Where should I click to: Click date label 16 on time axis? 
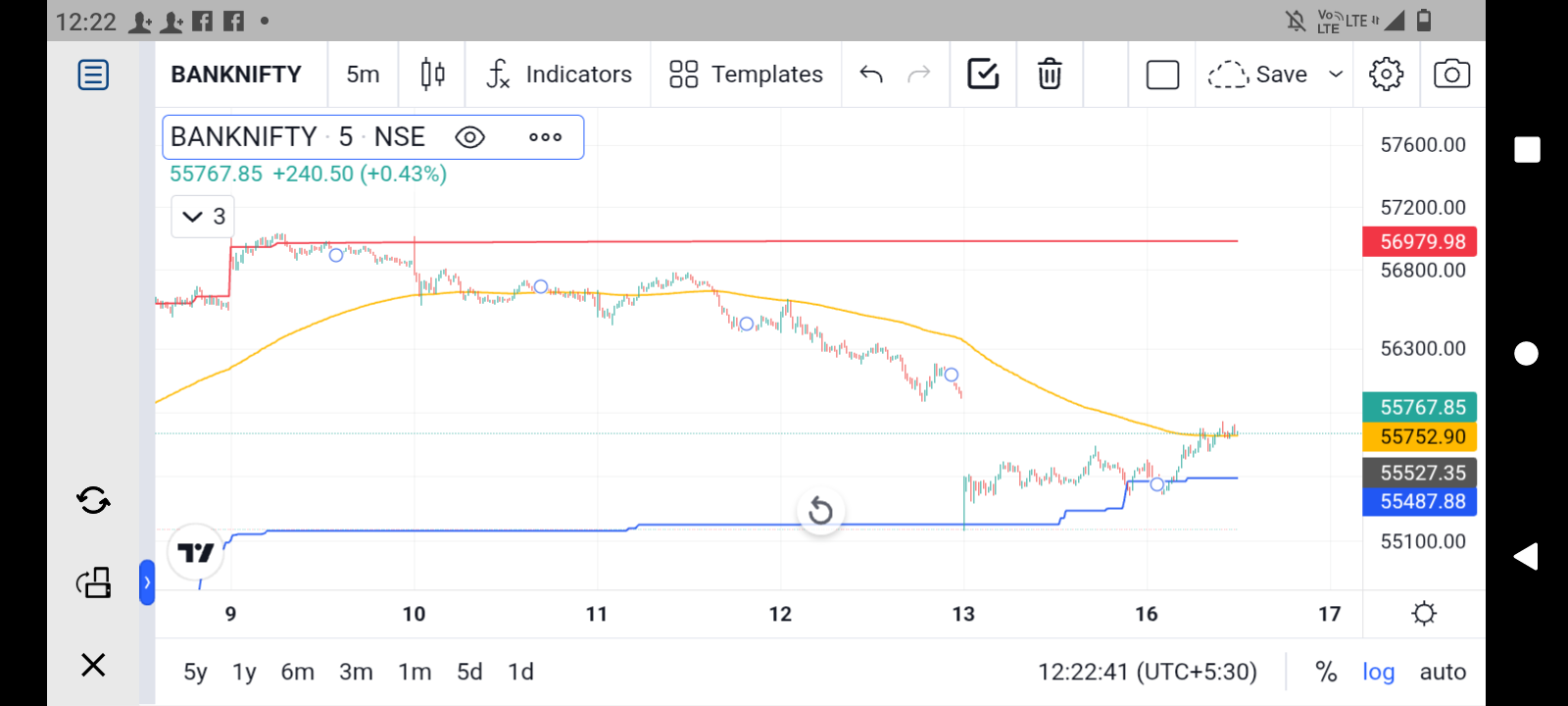tap(1147, 614)
